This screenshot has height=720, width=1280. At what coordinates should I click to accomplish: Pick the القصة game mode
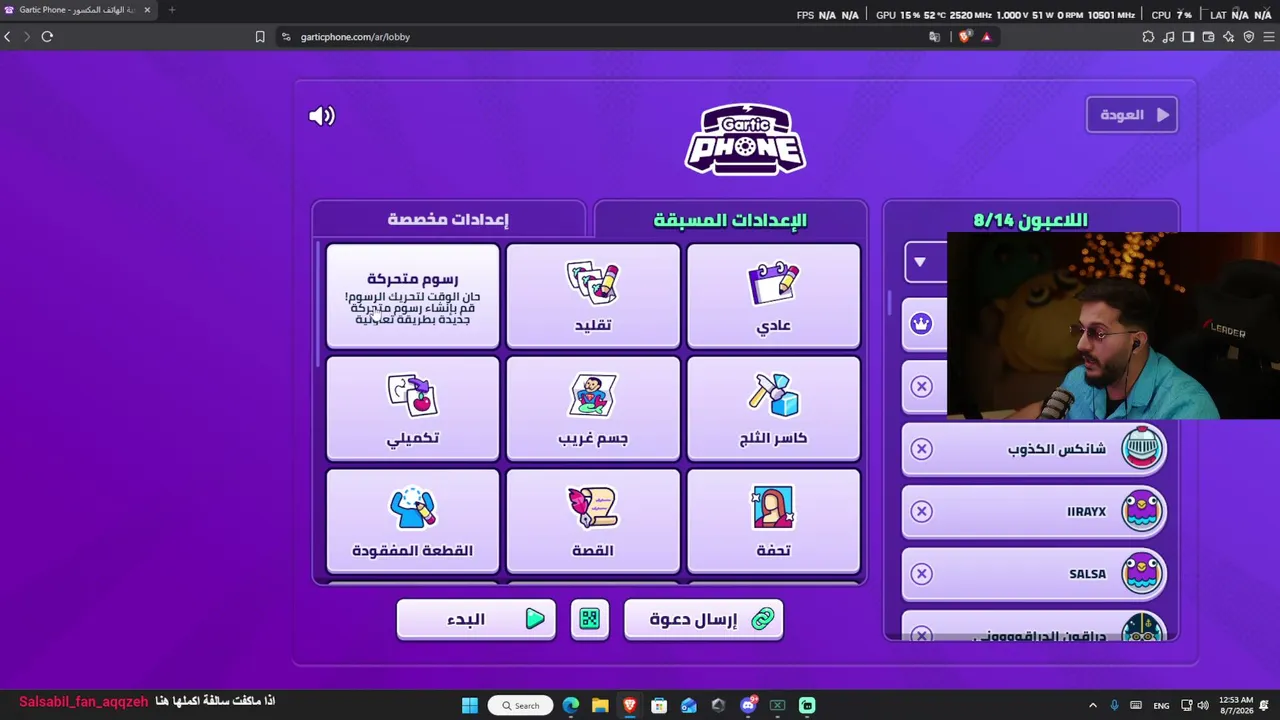click(593, 522)
